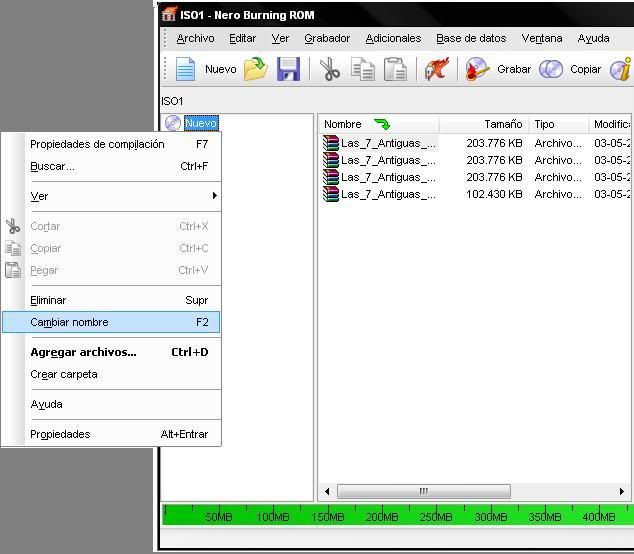Choose Propiedades in context menu
This screenshot has height=554, width=634.
click(x=111, y=434)
